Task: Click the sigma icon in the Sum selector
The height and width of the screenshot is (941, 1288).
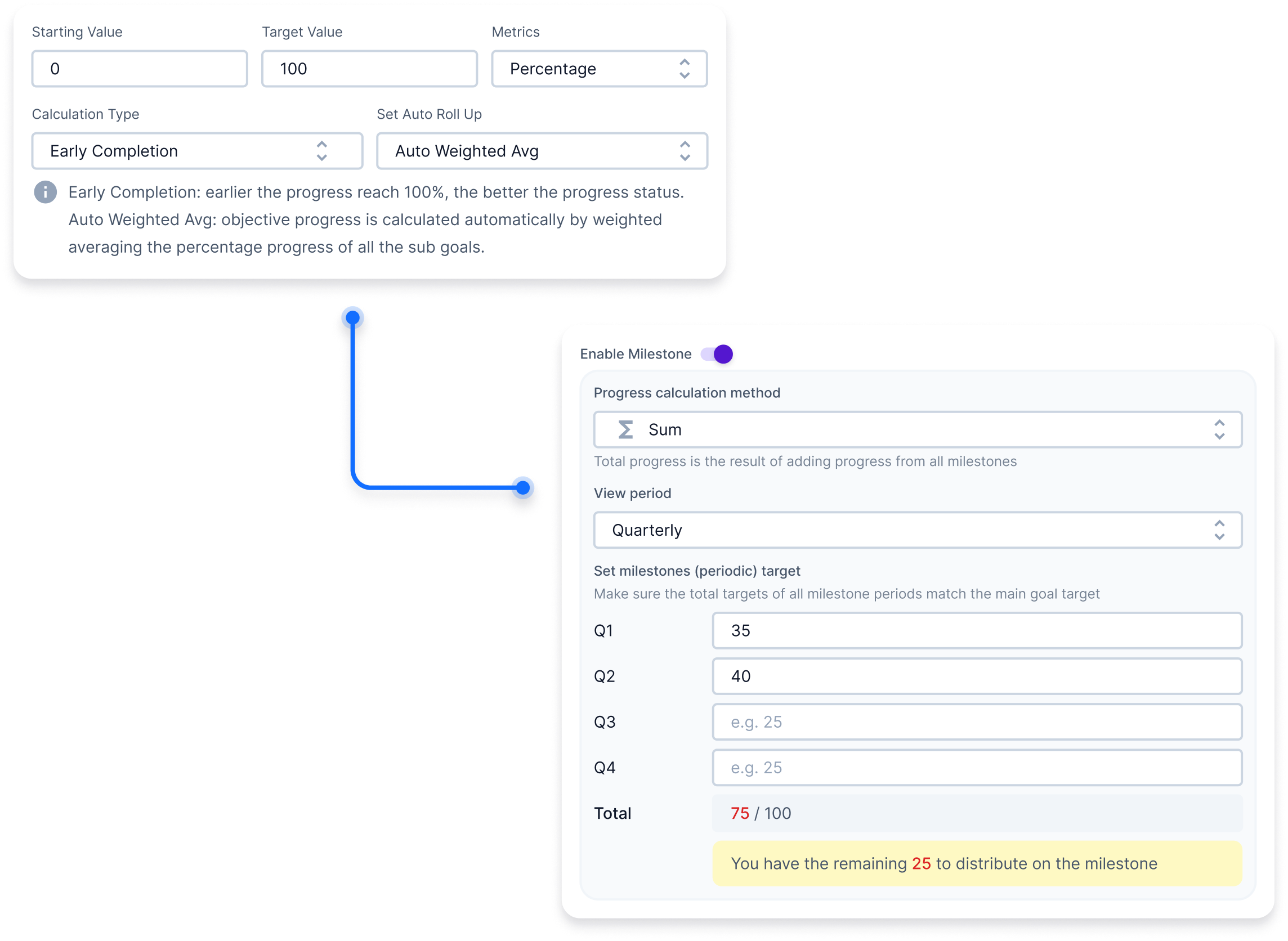Action: 627,429
